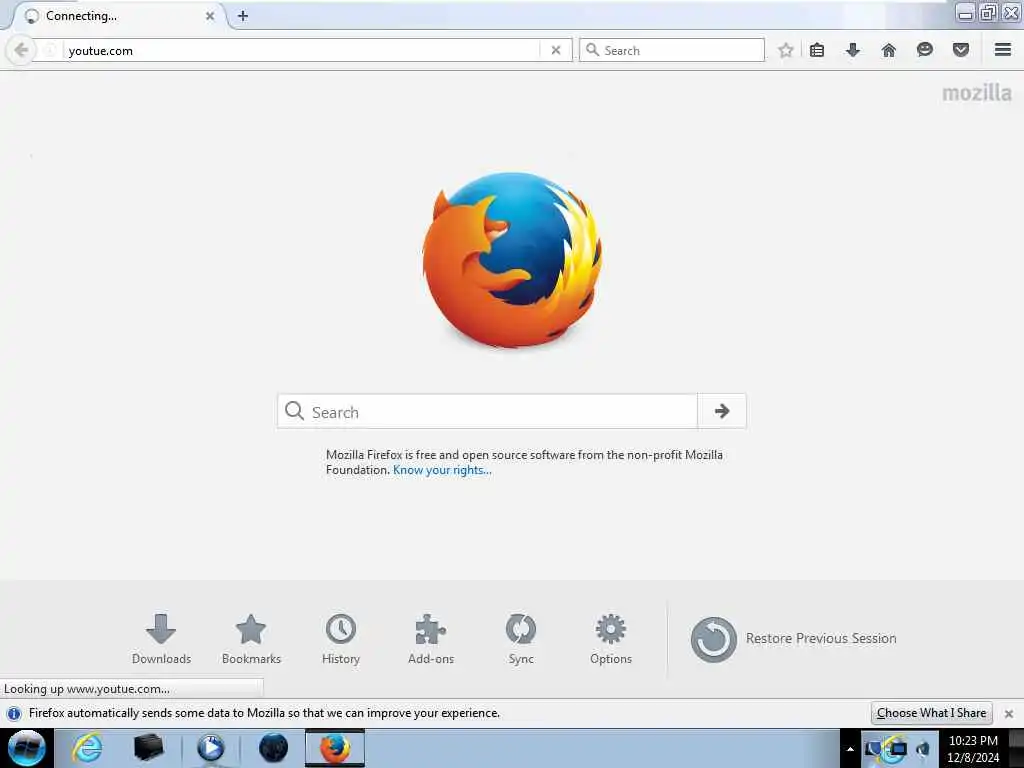The image size is (1024, 768).
Task: Open the dark round app icon in taskbar
Action: tap(273, 748)
